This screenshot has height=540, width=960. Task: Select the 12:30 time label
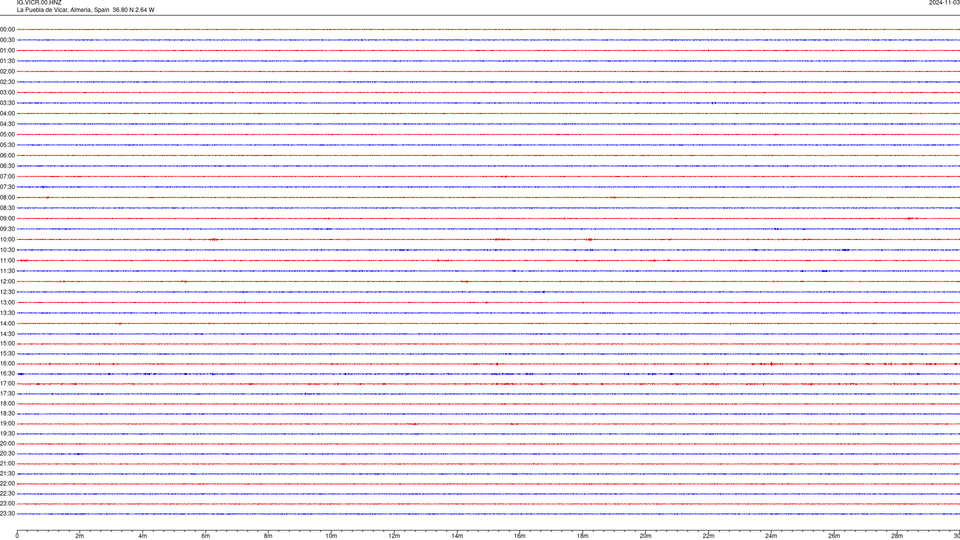click(7, 292)
